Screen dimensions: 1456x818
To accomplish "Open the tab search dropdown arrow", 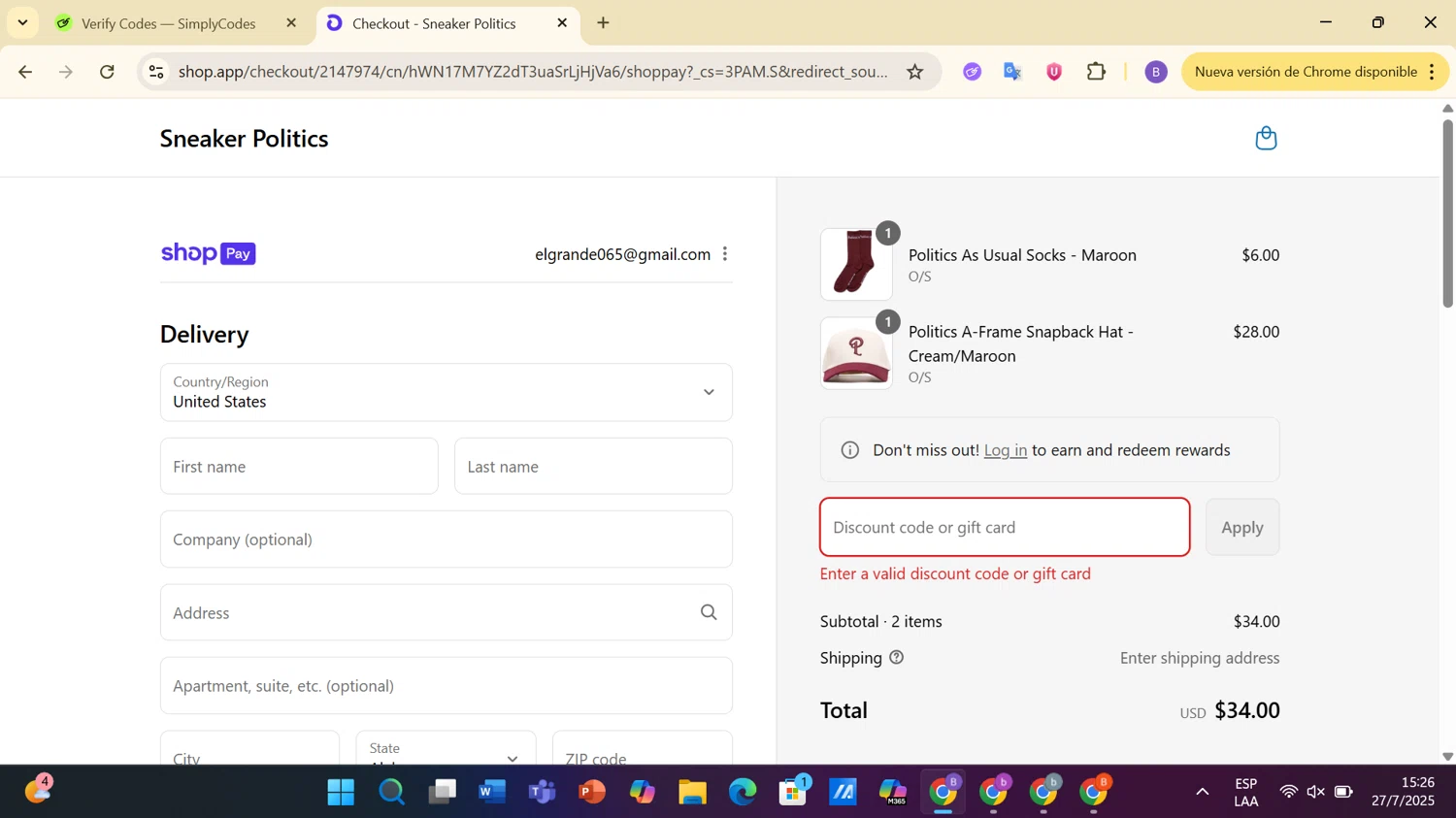I will [22, 23].
